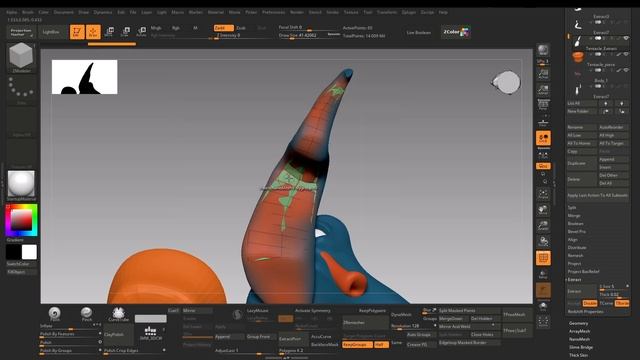Open the Document menu

[x=64, y=12]
